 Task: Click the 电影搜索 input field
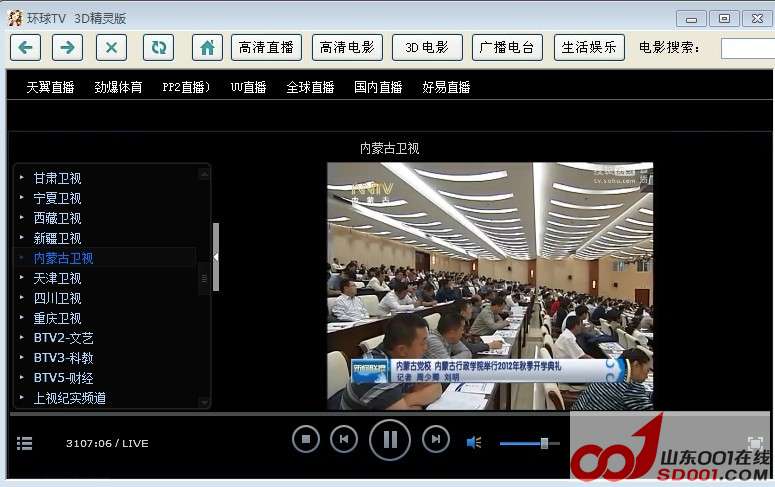coord(747,48)
